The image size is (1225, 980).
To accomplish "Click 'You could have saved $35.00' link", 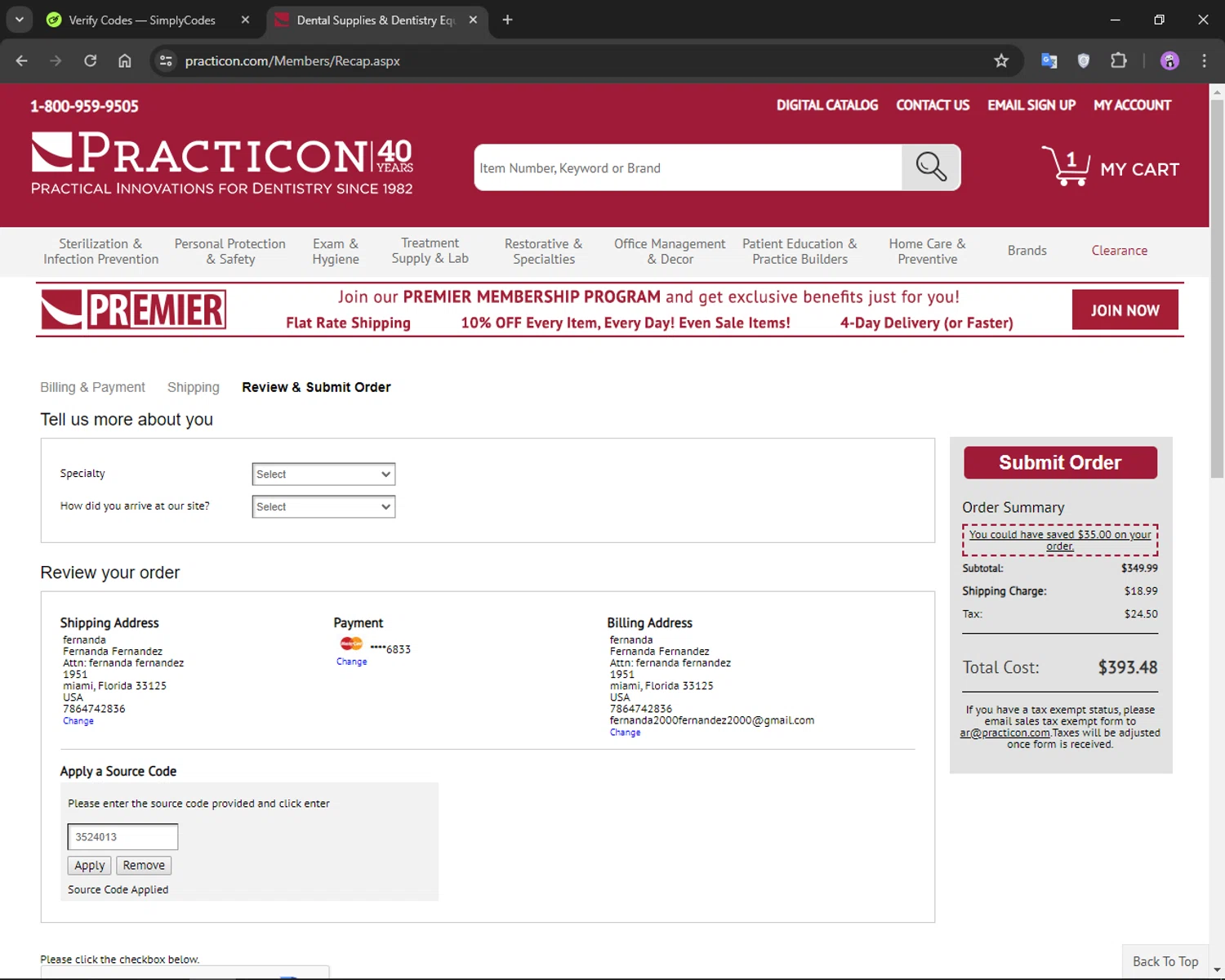I will coord(1060,540).
